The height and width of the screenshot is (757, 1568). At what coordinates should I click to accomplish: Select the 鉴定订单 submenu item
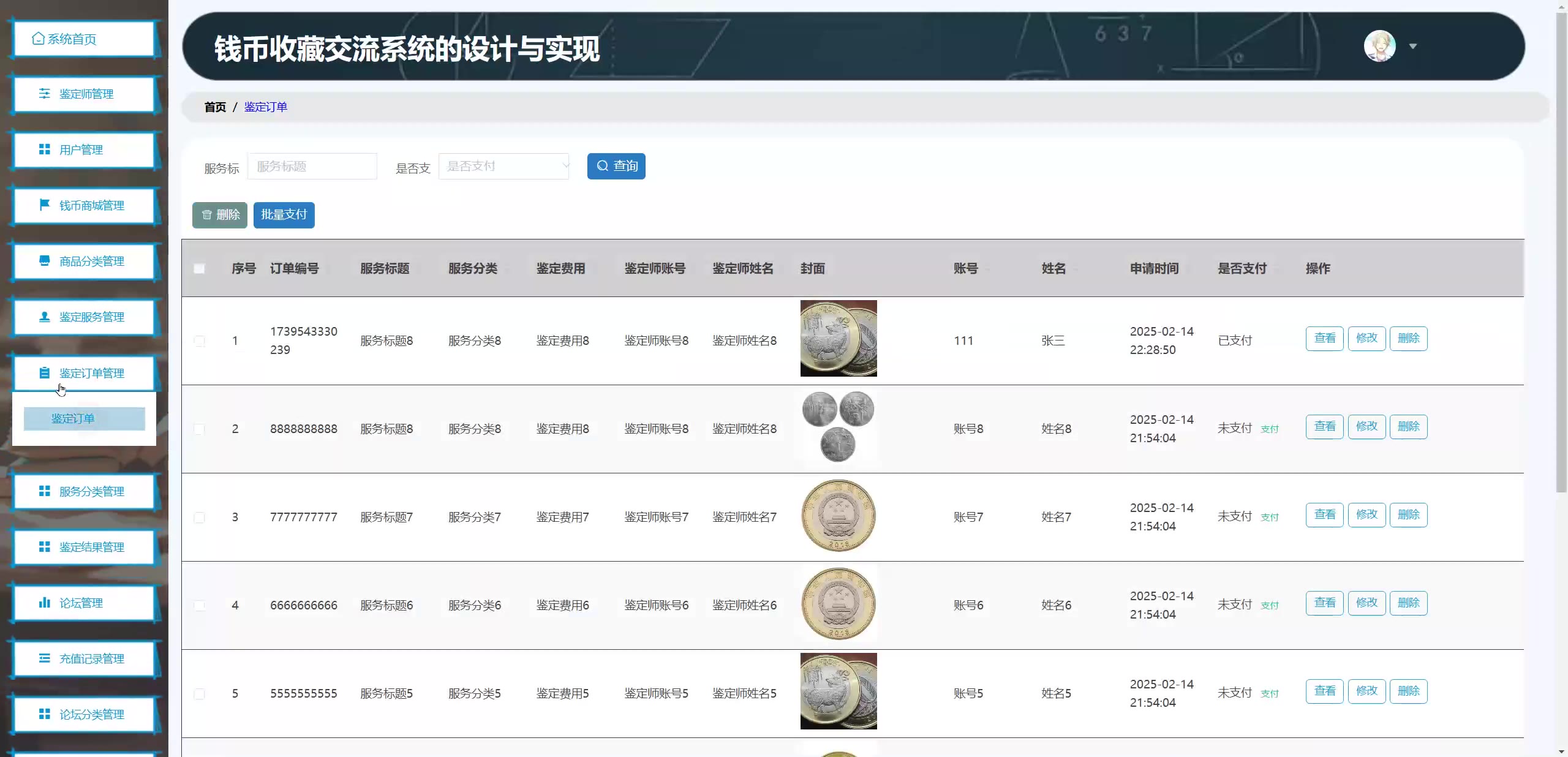pos(85,418)
